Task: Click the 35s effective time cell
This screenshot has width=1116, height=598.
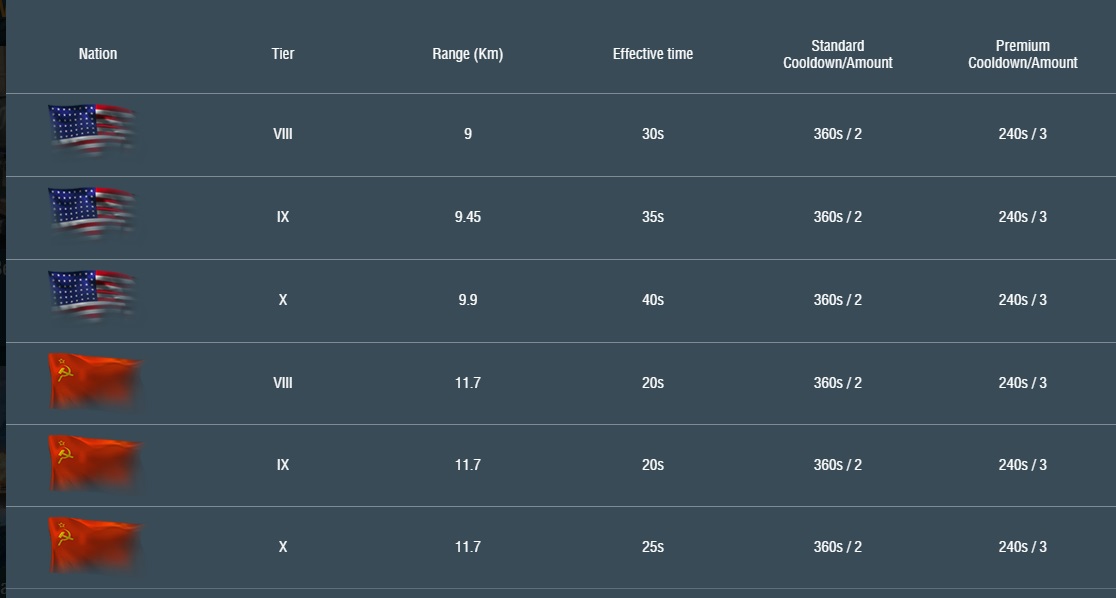Action: 652,217
